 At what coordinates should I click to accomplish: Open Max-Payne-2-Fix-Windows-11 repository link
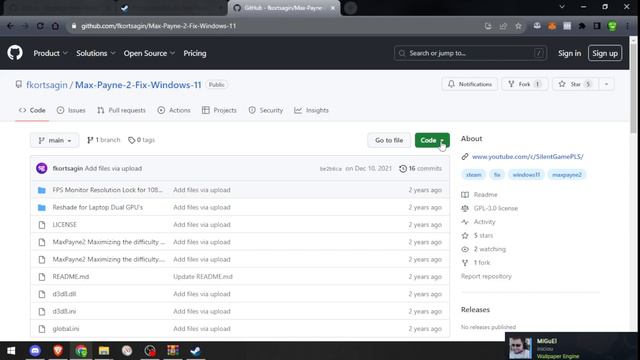pos(138,85)
